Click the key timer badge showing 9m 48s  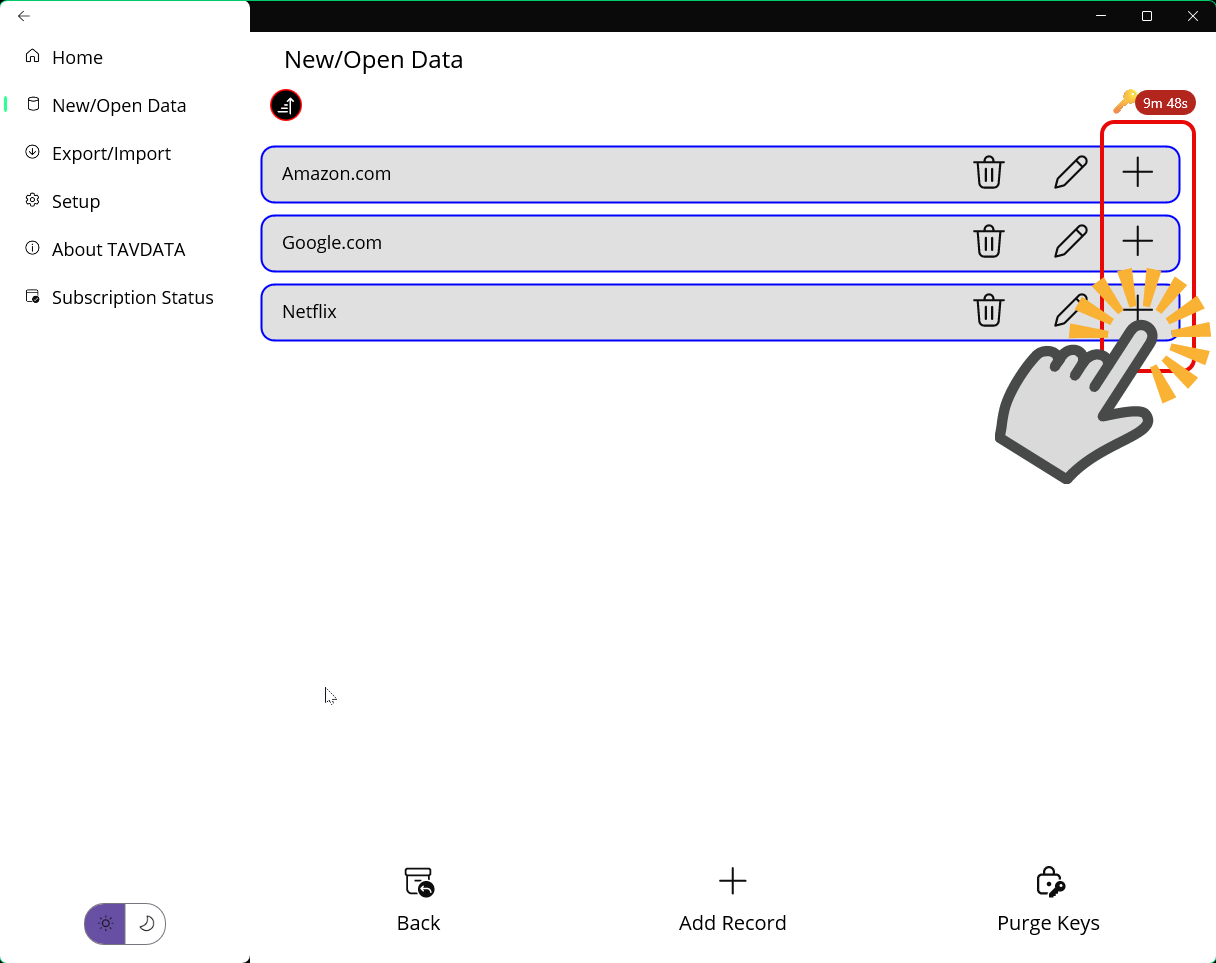pyautogui.click(x=1165, y=103)
